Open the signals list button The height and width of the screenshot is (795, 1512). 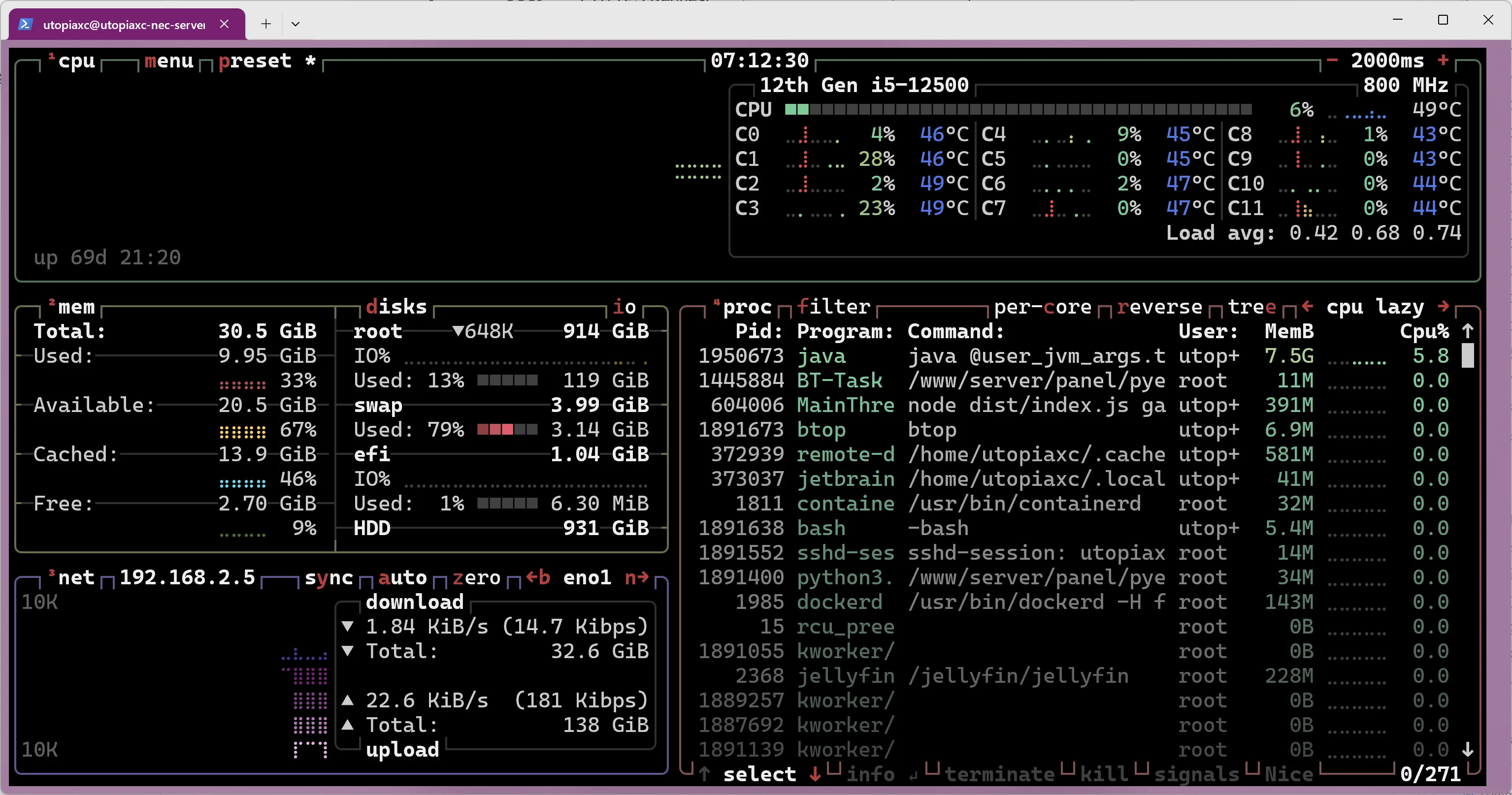pos(1196,774)
